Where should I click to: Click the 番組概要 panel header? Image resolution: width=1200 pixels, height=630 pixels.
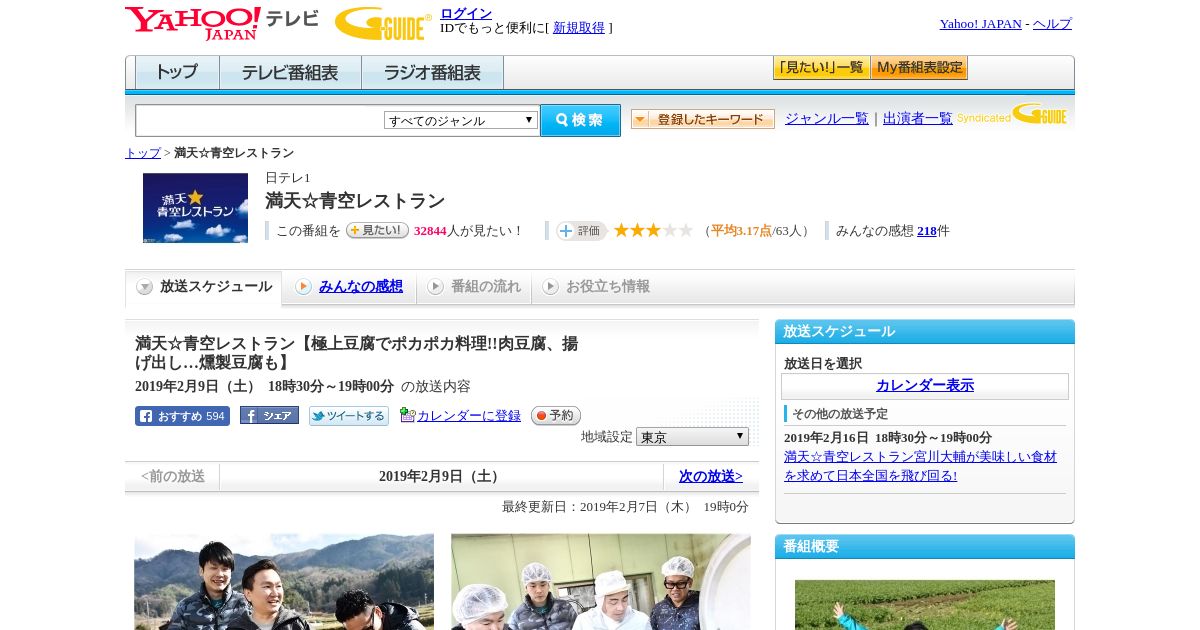pos(925,547)
